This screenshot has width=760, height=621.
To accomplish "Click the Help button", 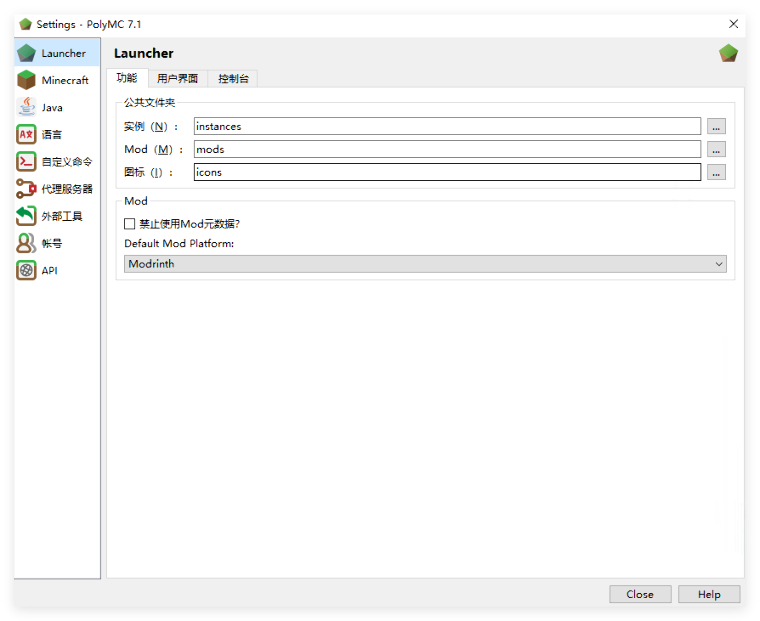I will click(709, 594).
